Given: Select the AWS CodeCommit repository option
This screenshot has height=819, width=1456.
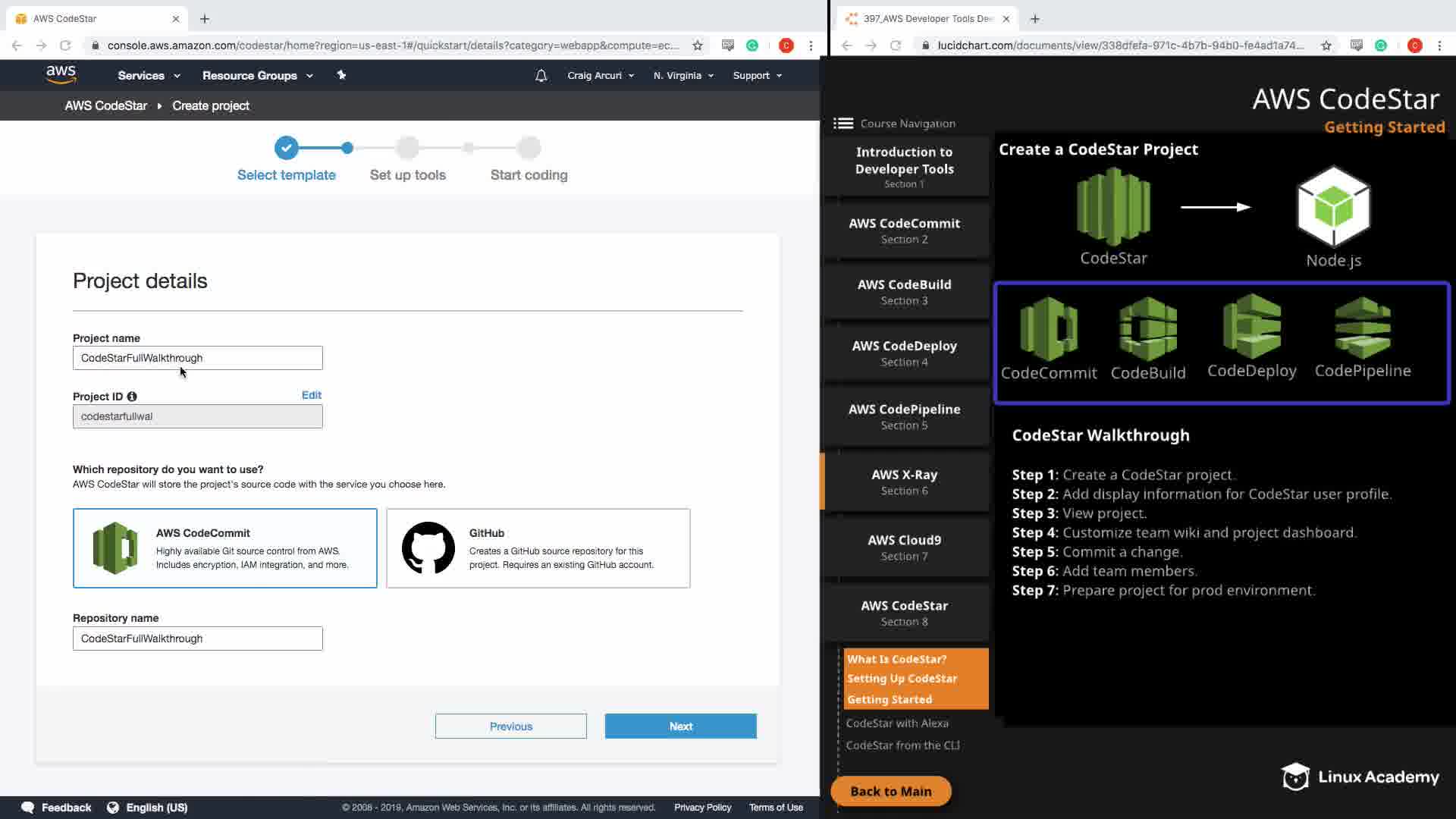Looking at the screenshot, I should (x=225, y=548).
